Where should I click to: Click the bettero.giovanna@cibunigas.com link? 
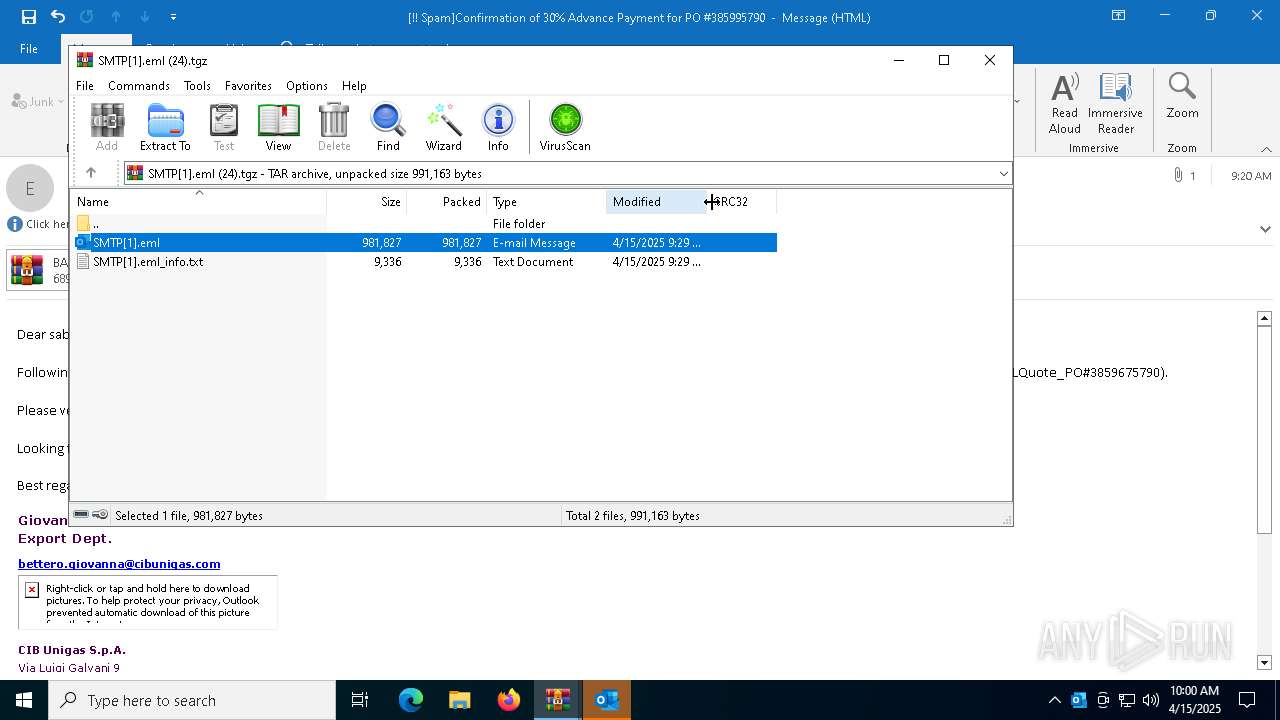119,564
